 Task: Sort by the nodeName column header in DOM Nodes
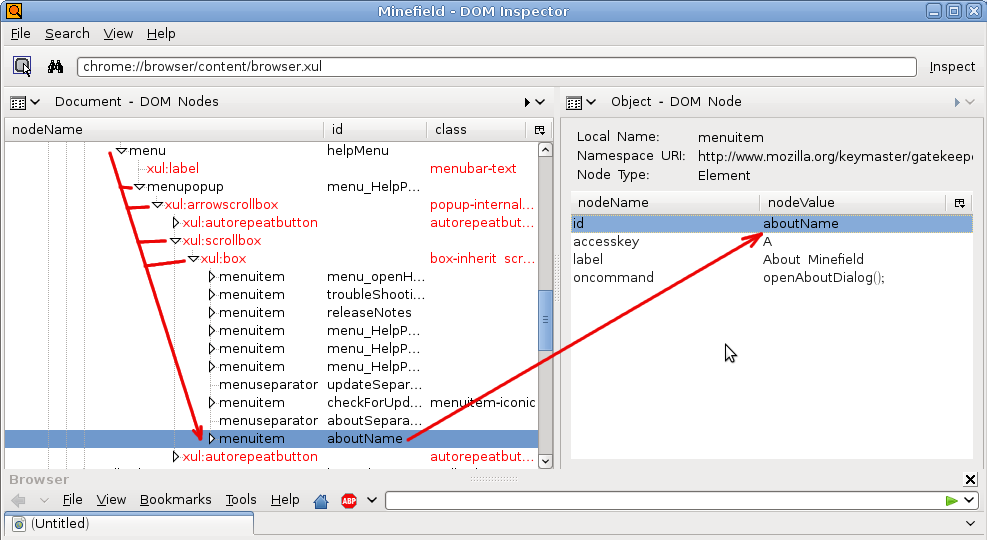[164, 130]
